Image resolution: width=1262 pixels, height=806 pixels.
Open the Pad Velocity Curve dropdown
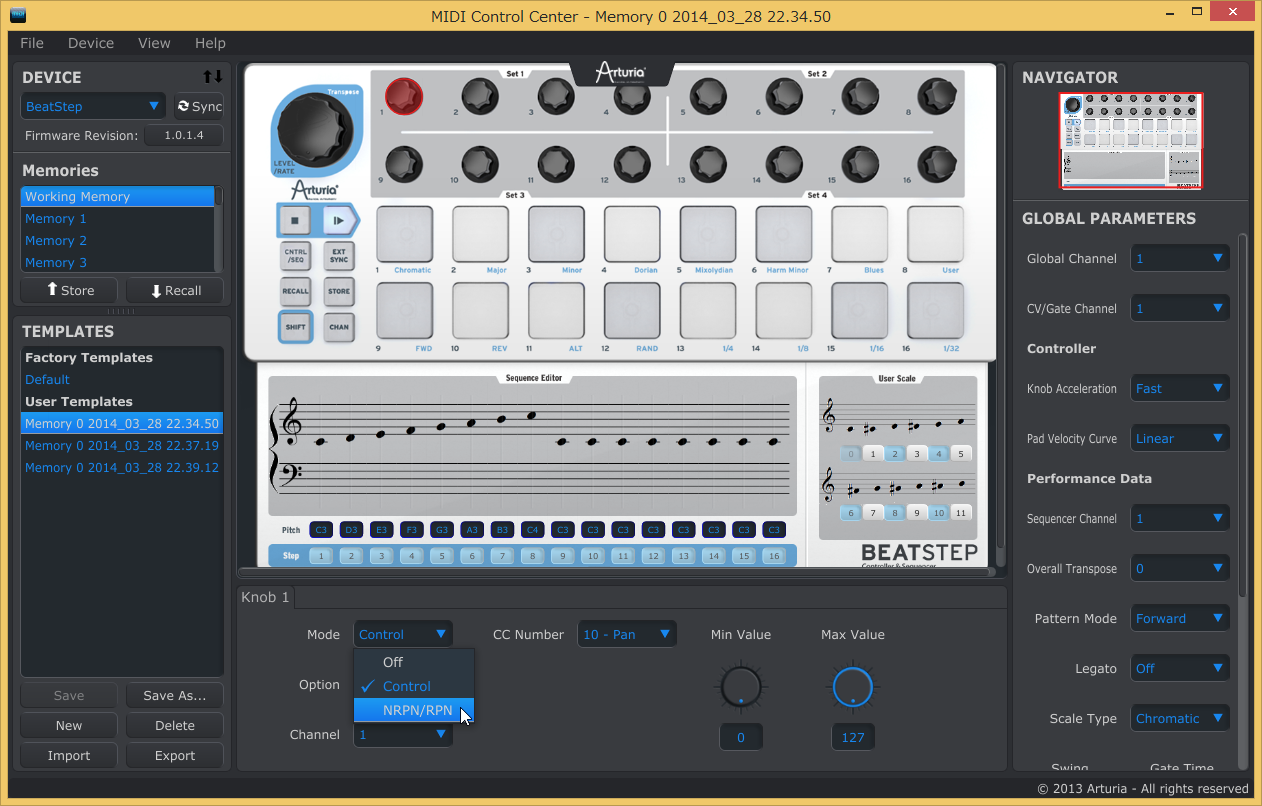(1180, 438)
